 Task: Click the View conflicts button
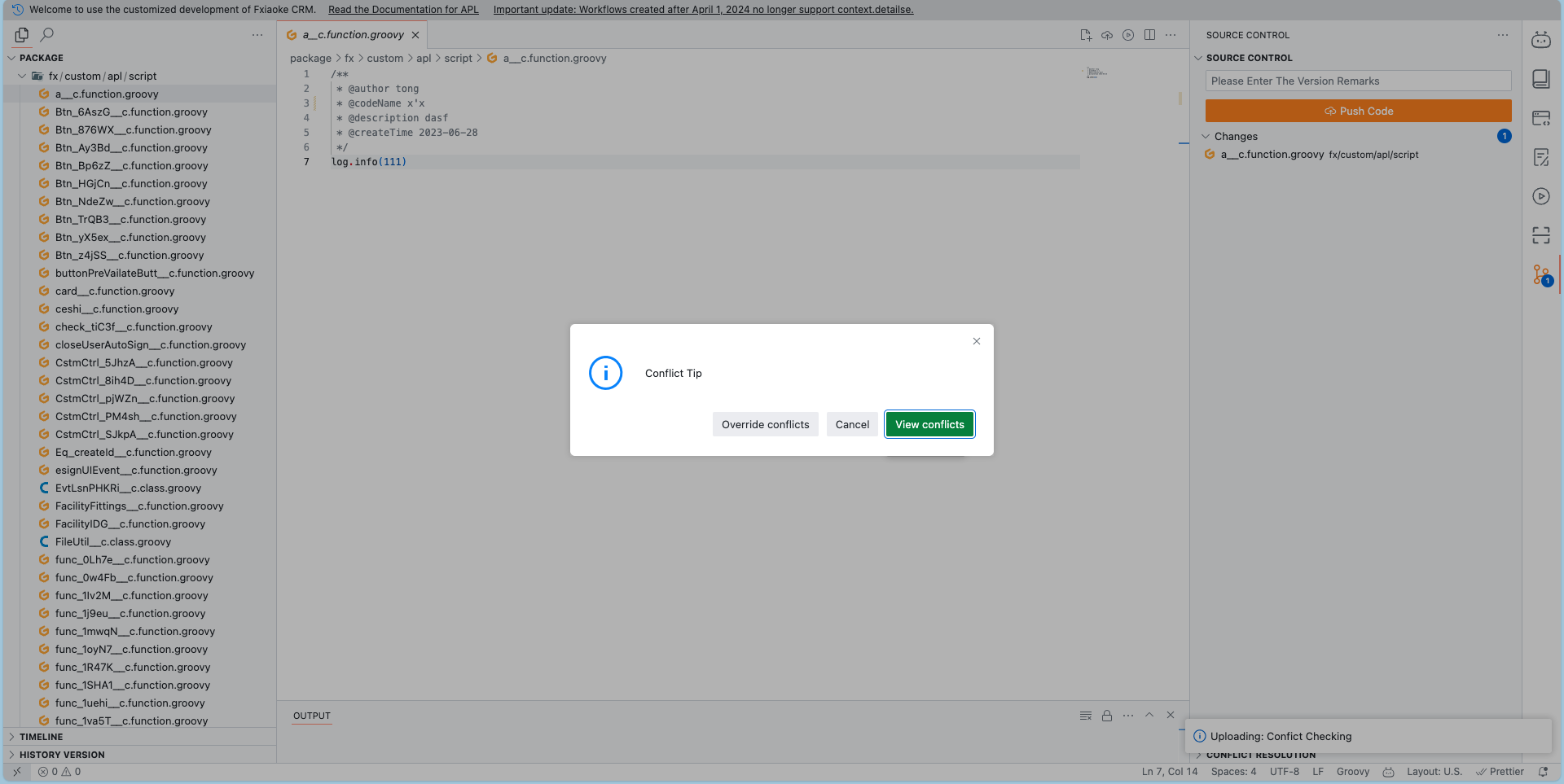coord(929,424)
